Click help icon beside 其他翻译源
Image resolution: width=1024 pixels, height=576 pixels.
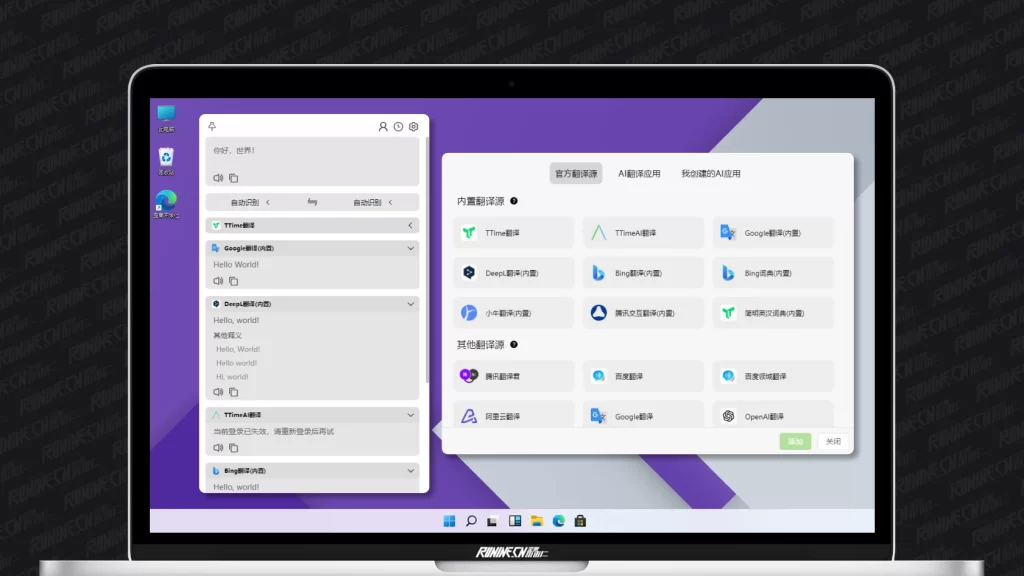514,345
